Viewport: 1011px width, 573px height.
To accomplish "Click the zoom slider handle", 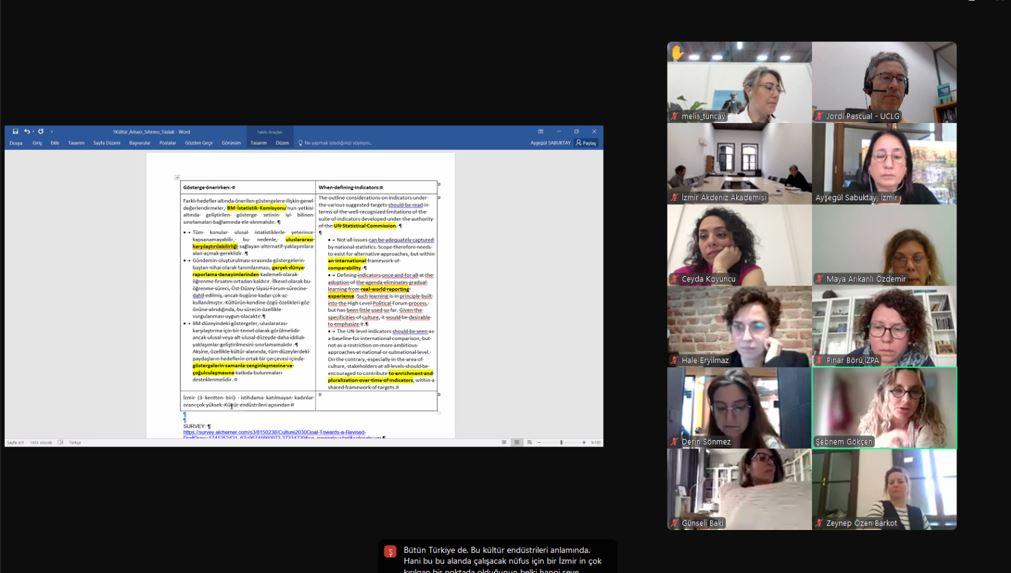I will [561, 442].
